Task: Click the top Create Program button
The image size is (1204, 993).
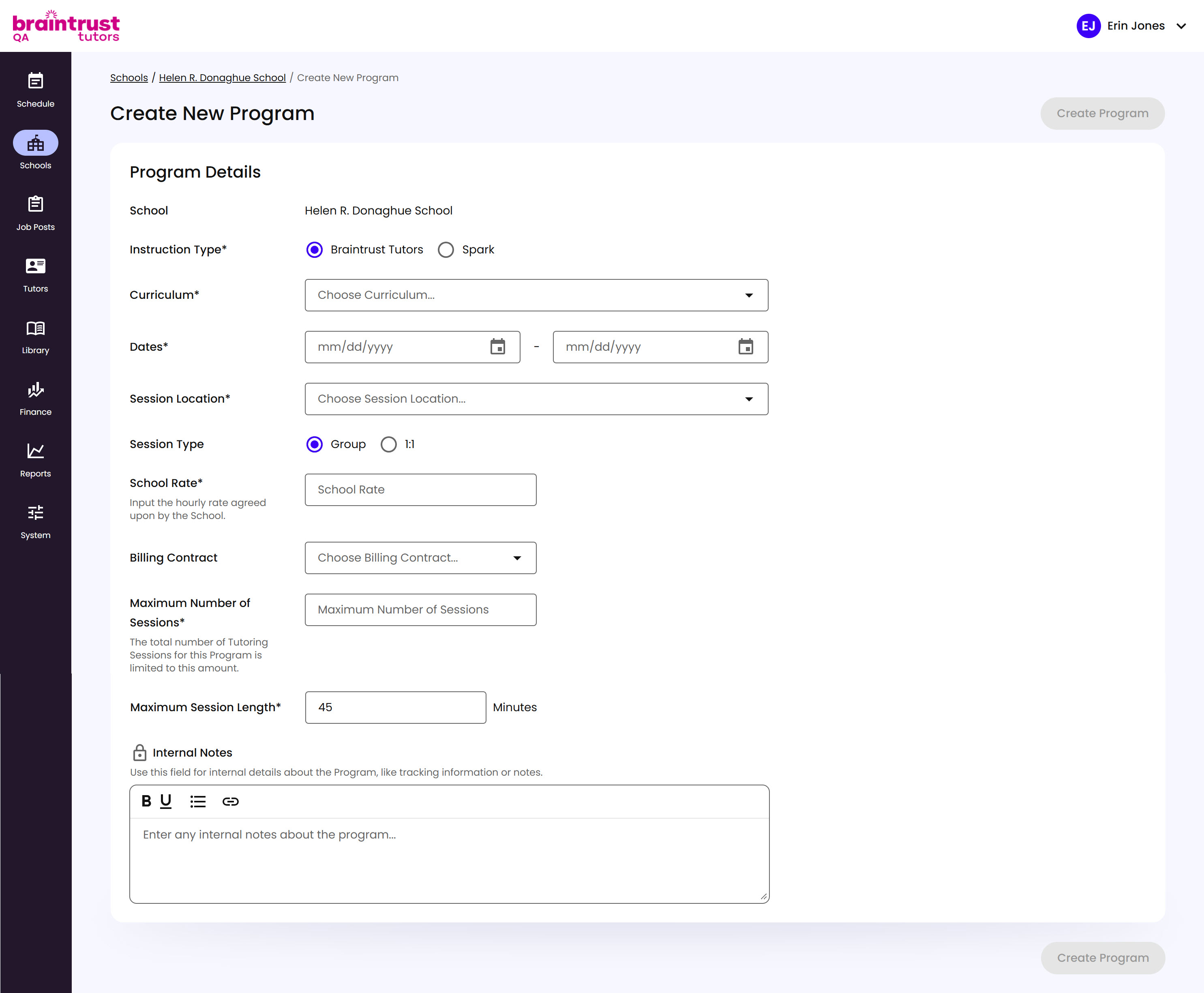Action: (1102, 113)
